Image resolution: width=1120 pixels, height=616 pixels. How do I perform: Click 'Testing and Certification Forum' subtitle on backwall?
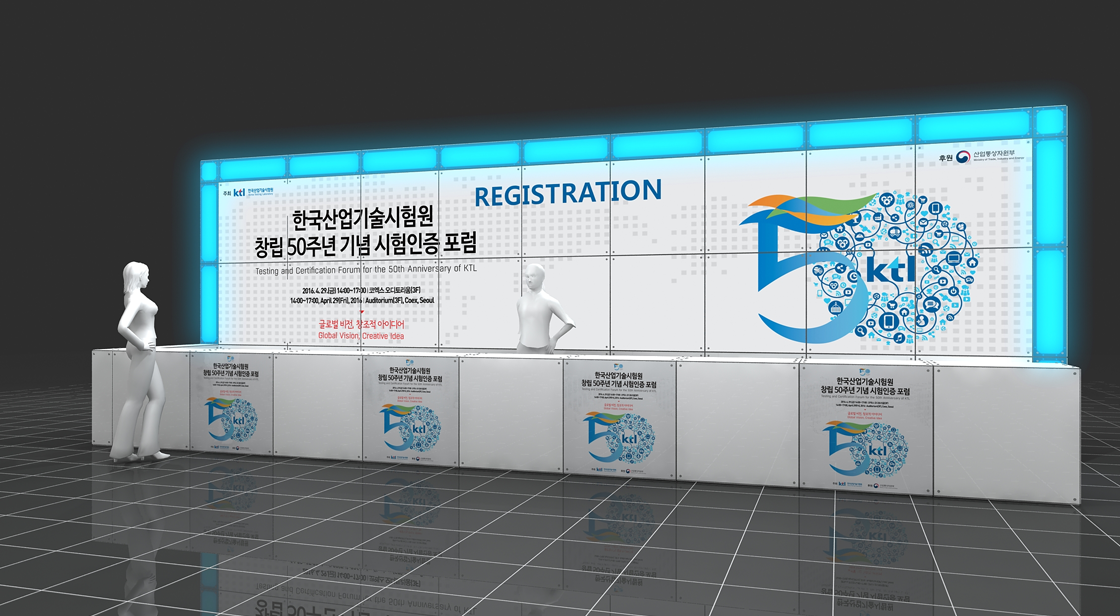coord(366,270)
